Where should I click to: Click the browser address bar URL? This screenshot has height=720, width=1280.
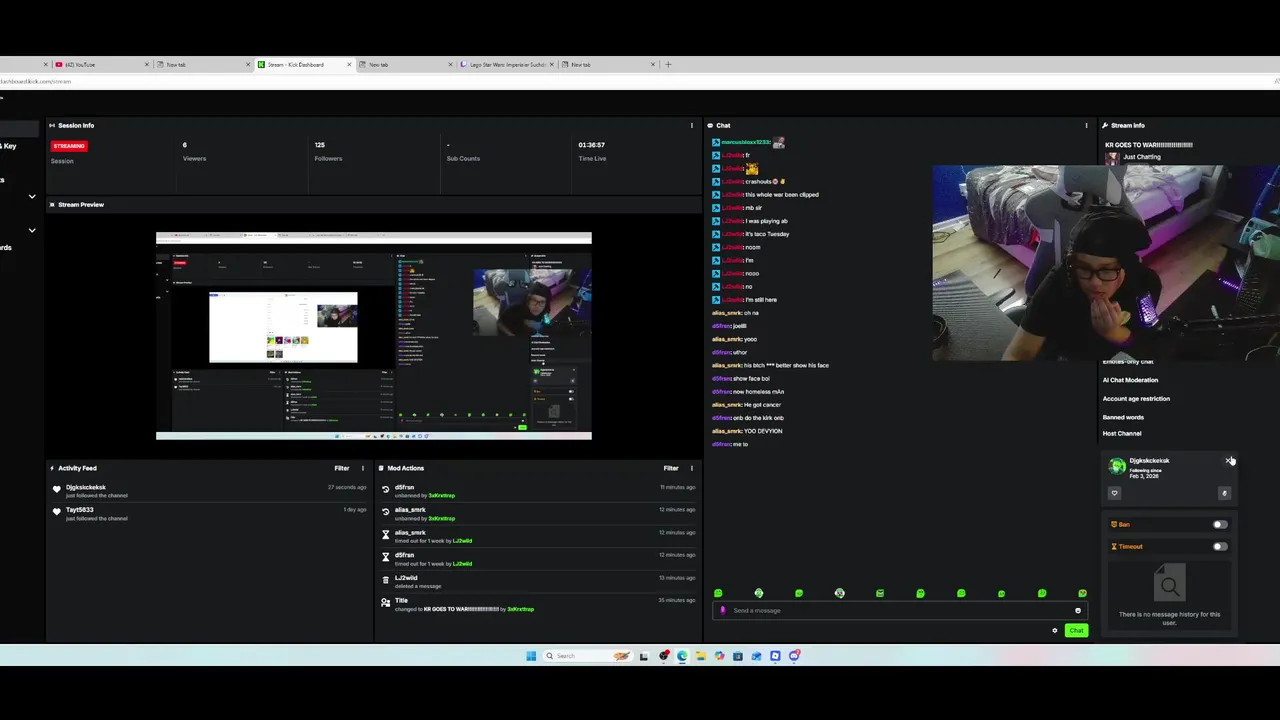pyautogui.click(x=34, y=81)
